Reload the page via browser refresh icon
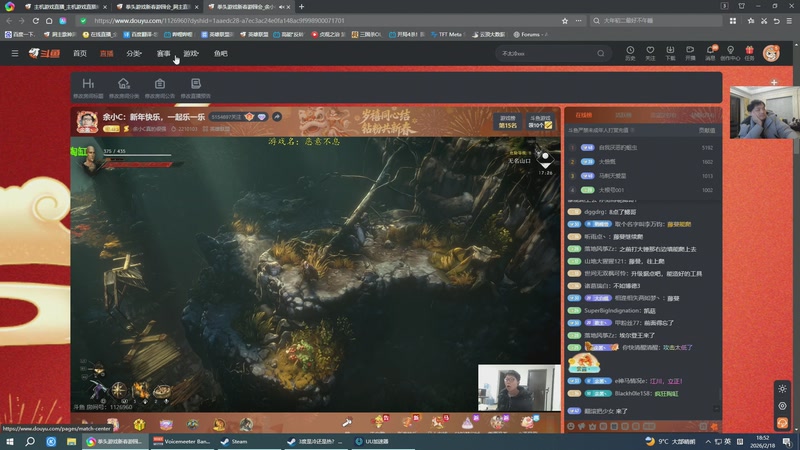Viewport: 800px width, 450px height. pyautogui.click(x=36, y=21)
